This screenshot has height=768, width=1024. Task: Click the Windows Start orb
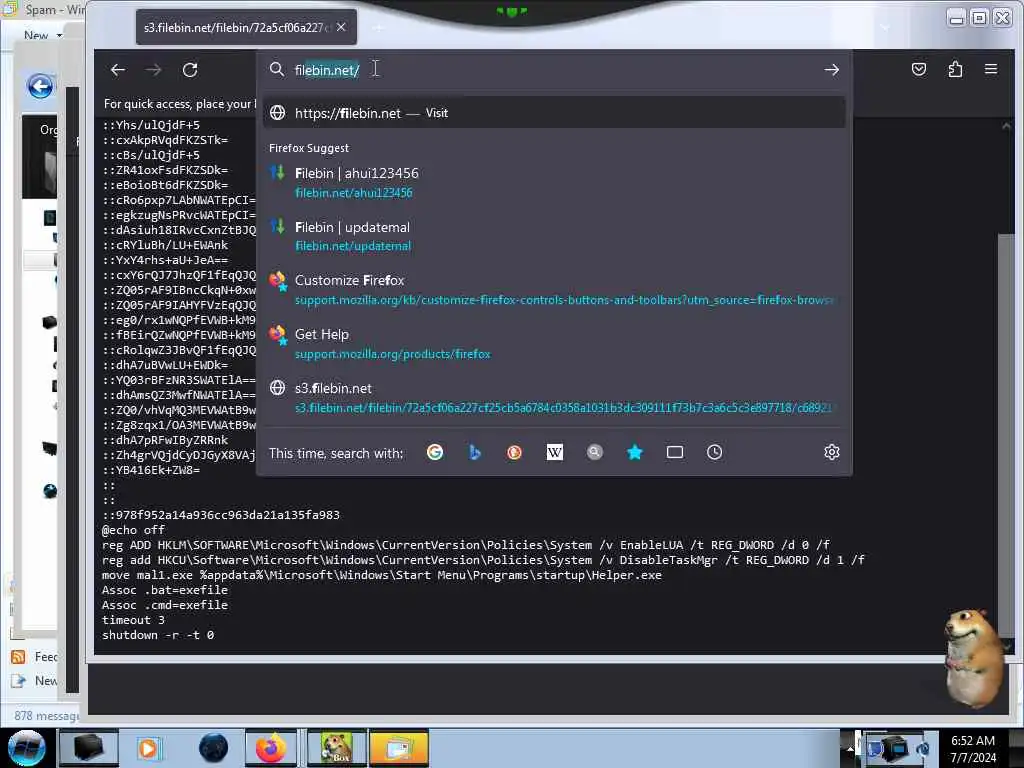(26, 748)
